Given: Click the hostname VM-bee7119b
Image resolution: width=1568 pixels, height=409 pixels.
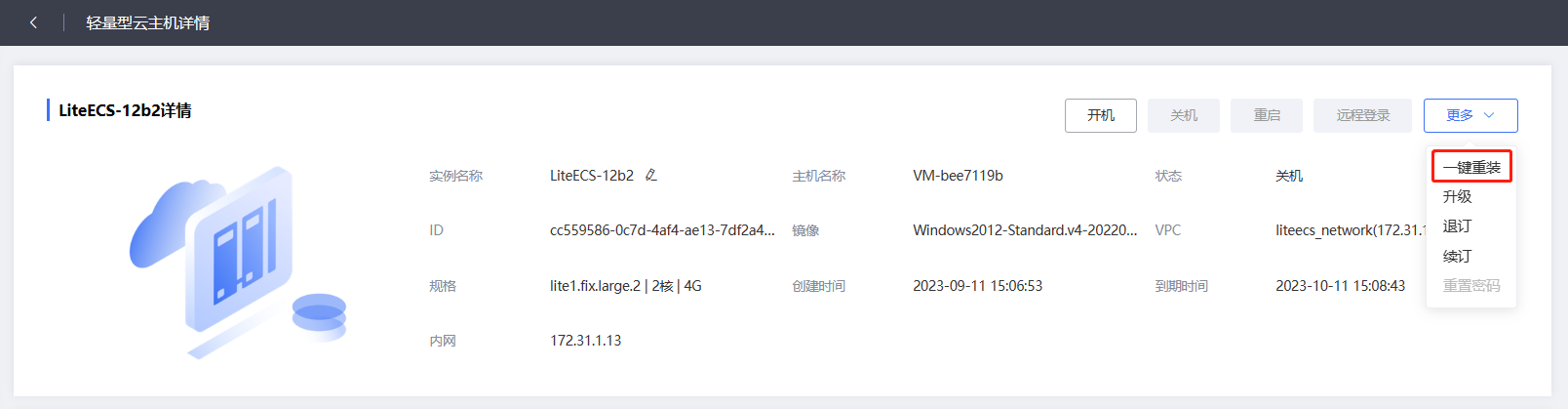Looking at the screenshot, I should click(x=958, y=176).
